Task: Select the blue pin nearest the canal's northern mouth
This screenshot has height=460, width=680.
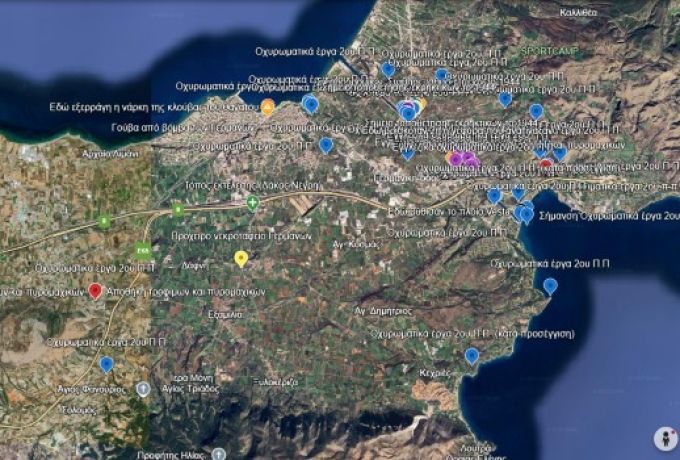Action: (x=388, y=69)
